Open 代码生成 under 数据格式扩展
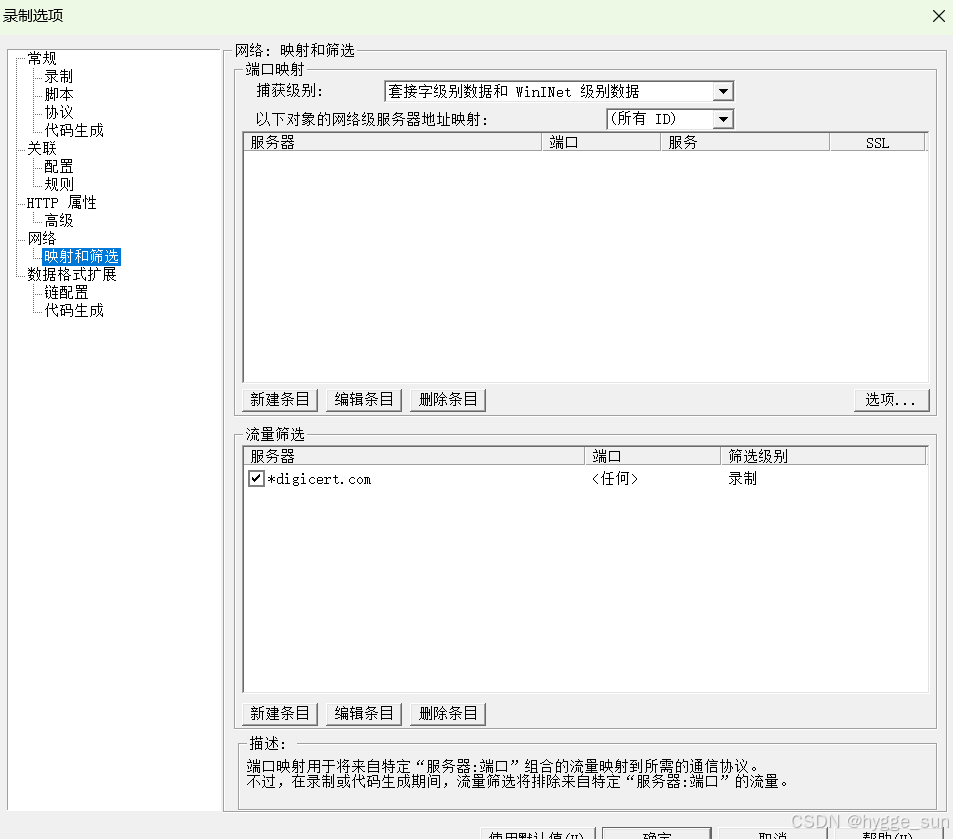 [74, 310]
